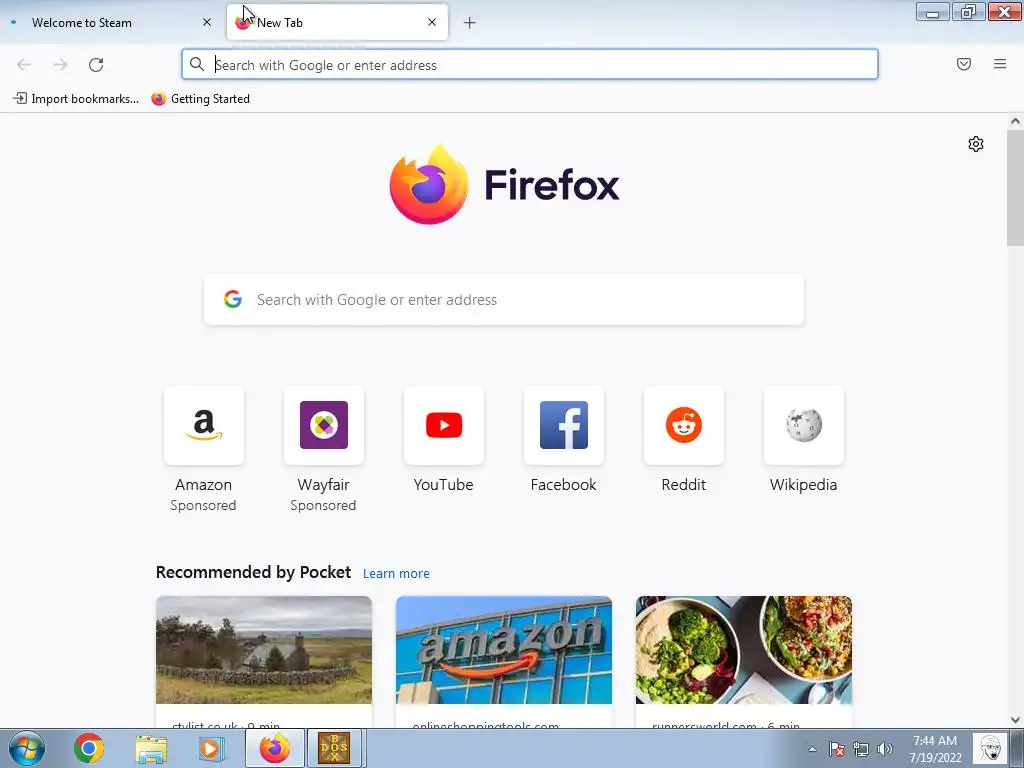This screenshot has width=1024, height=768.
Task: Open the Windows Start menu
Action: click(27, 748)
